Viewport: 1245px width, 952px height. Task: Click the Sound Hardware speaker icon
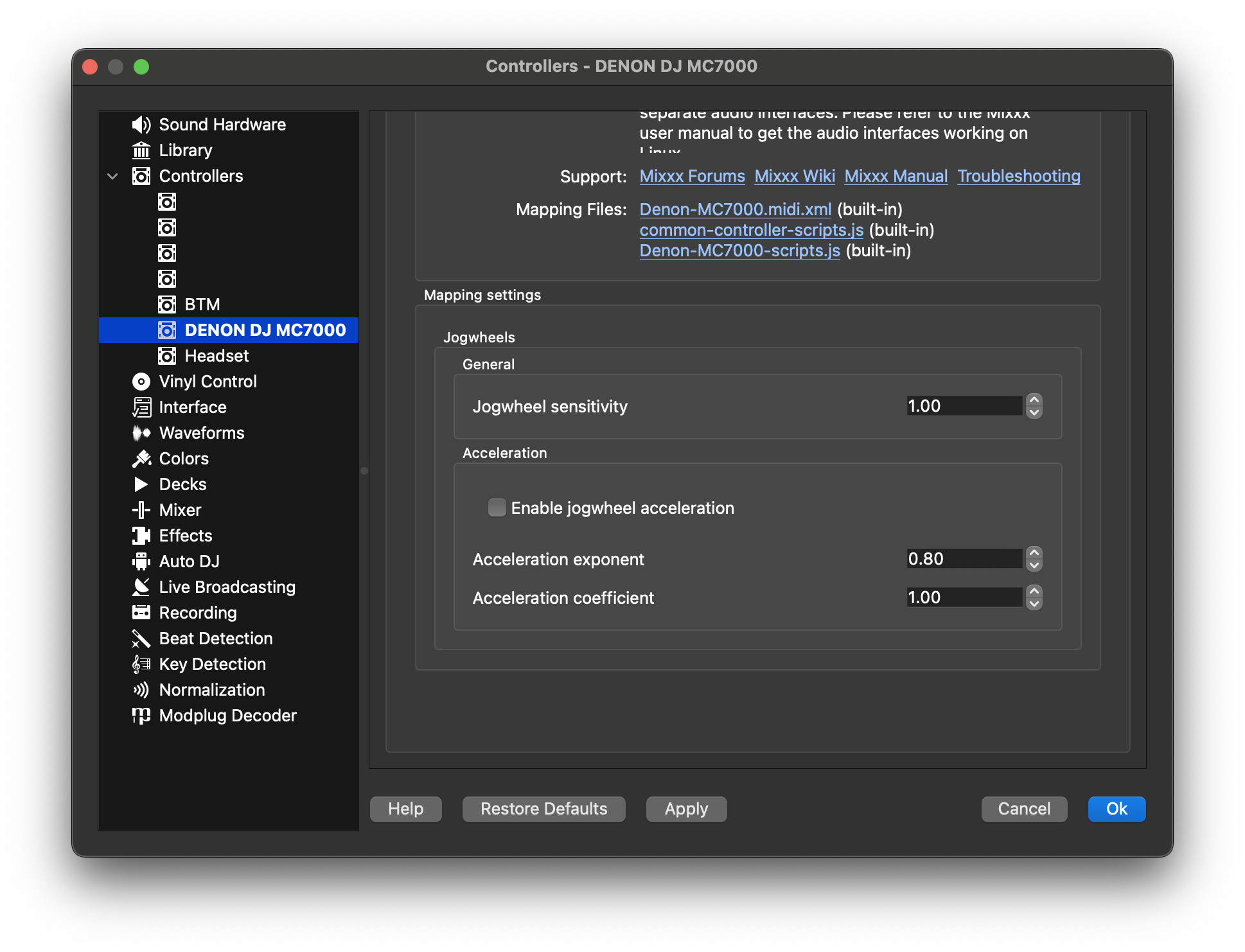(x=141, y=125)
